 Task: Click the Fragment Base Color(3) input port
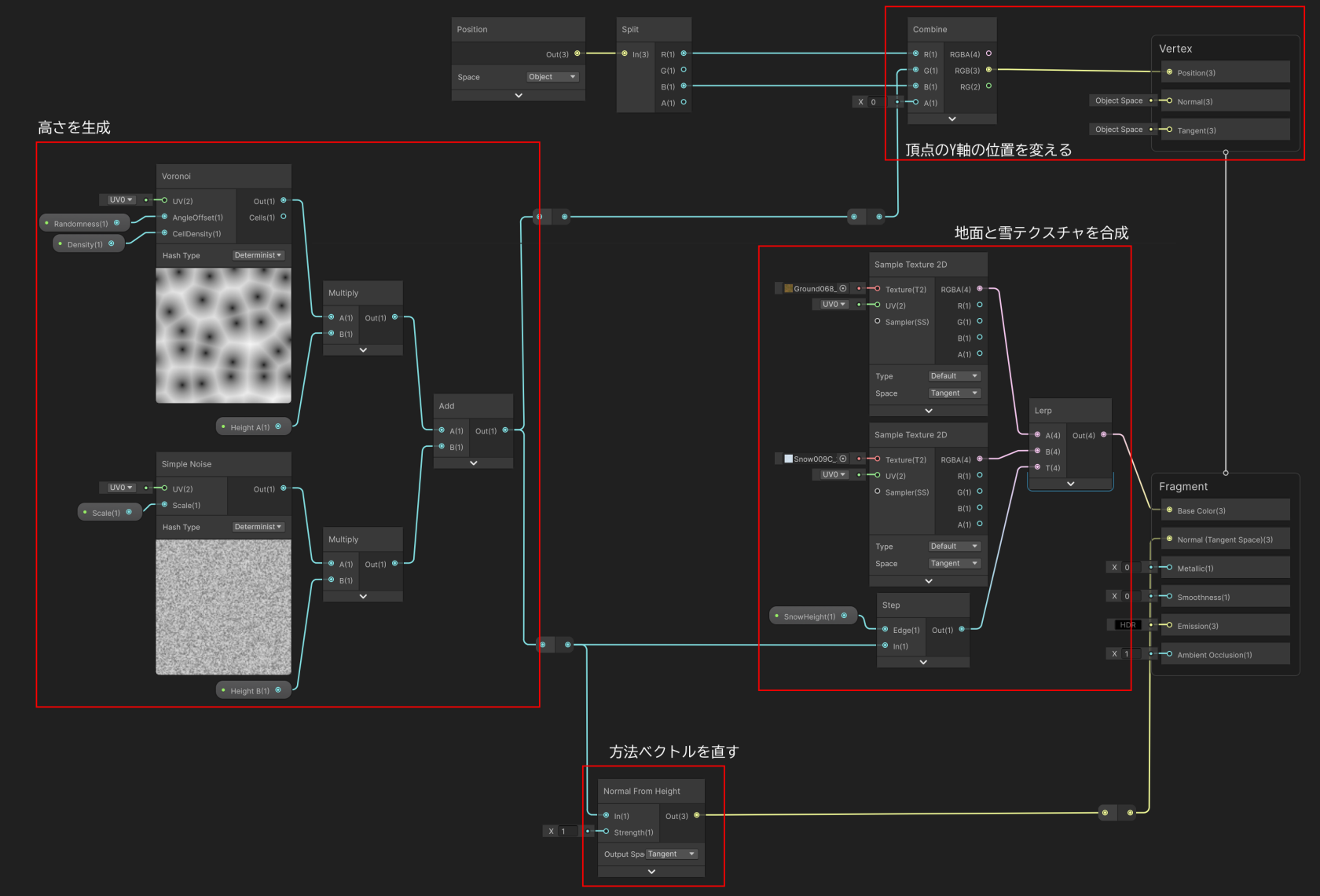1169,510
